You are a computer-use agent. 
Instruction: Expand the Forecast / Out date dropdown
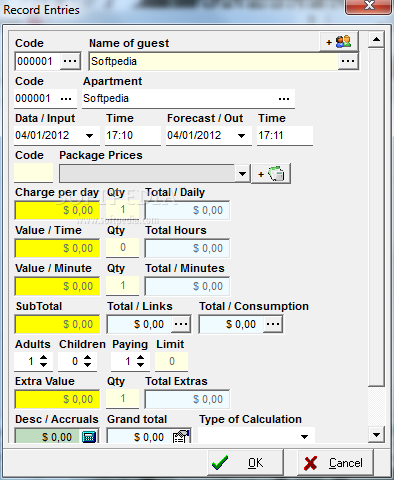click(241, 136)
